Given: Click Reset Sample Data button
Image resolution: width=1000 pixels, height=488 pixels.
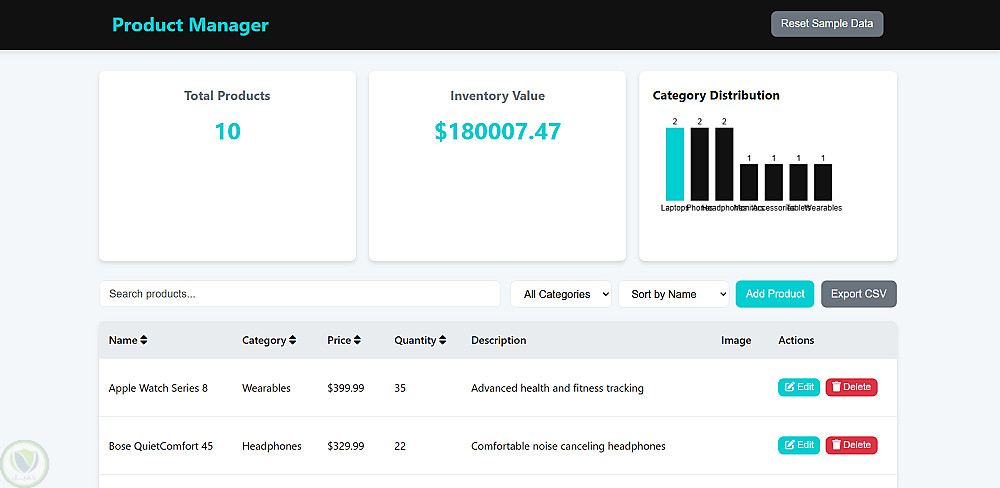Looking at the screenshot, I should 827,24.
